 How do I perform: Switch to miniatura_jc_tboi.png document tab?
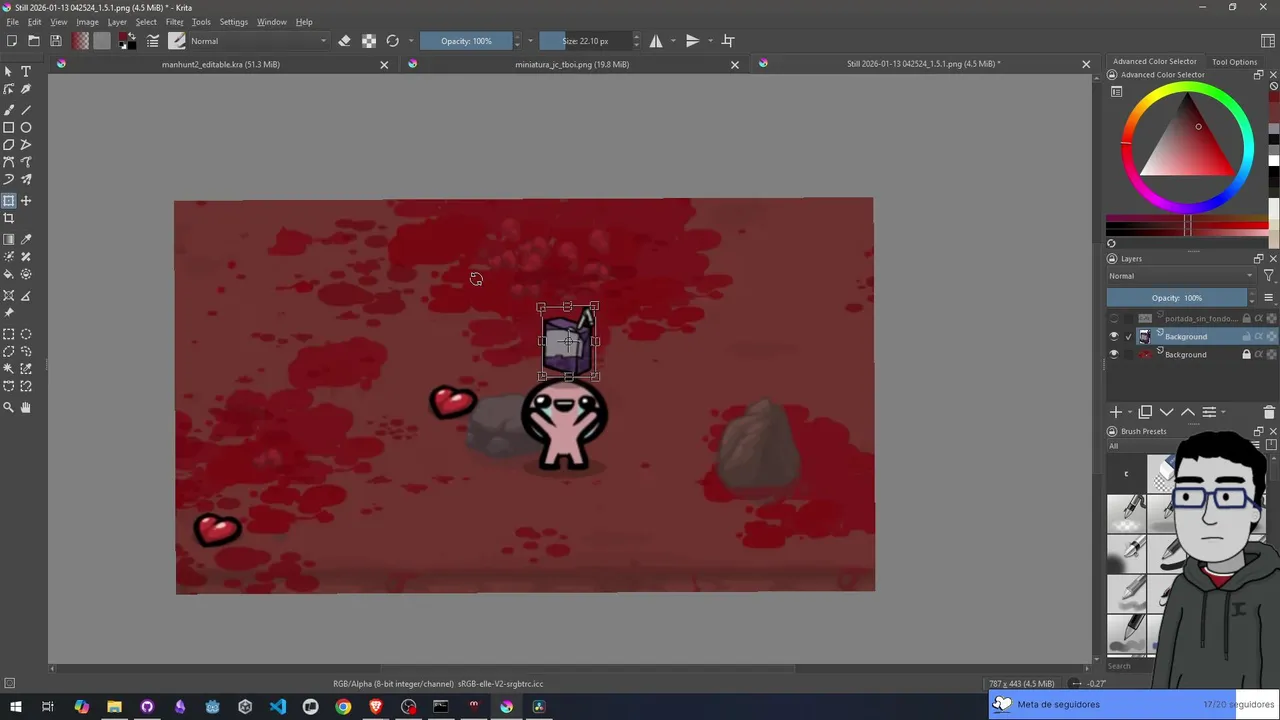(572, 64)
